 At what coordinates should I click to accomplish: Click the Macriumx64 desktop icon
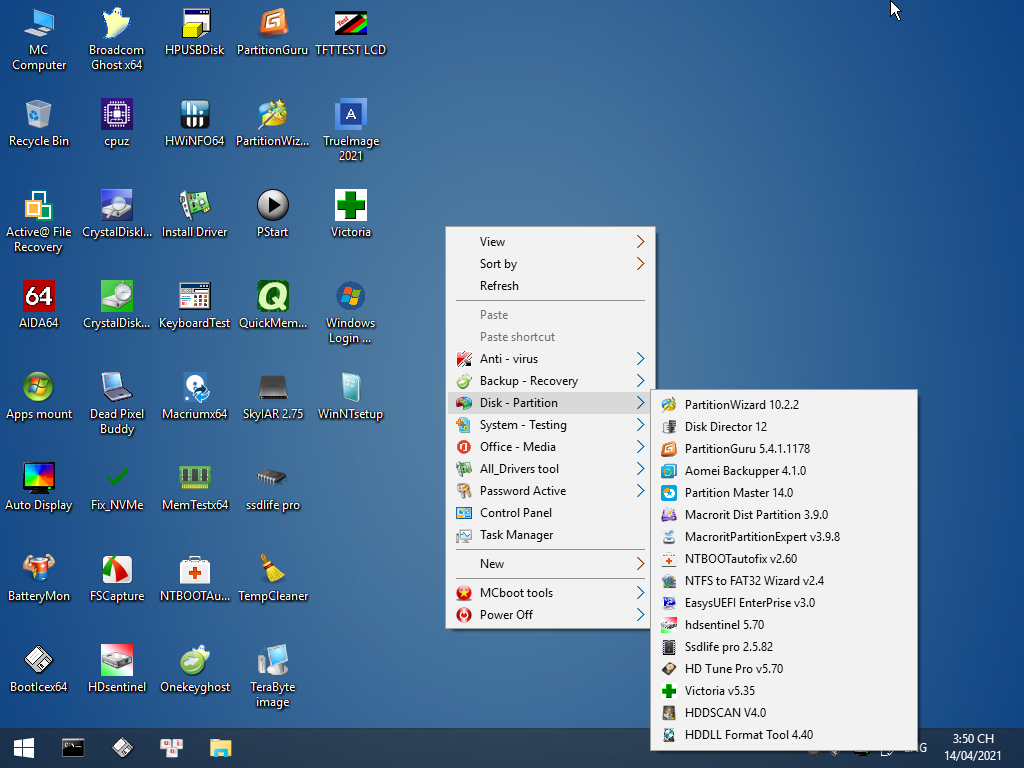pyautogui.click(x=195, y=396)
